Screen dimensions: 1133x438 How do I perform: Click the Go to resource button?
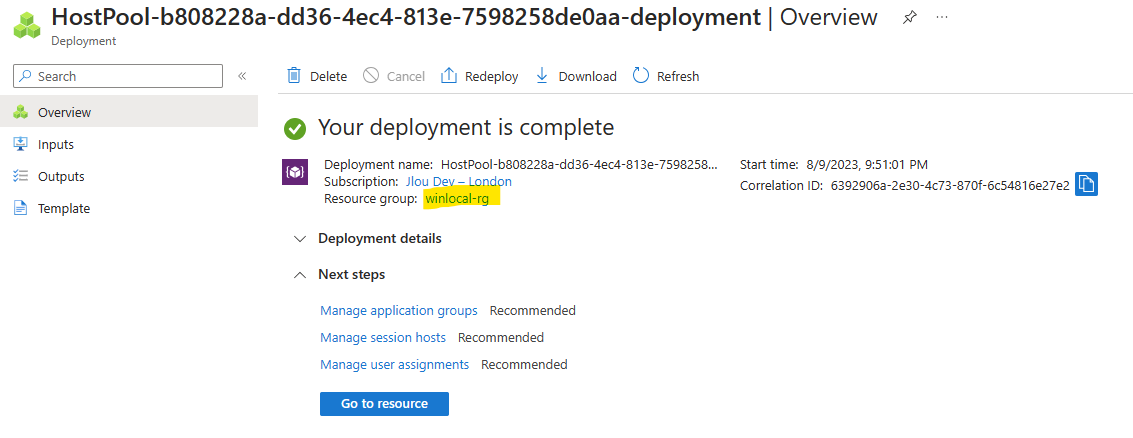[384, 403]
